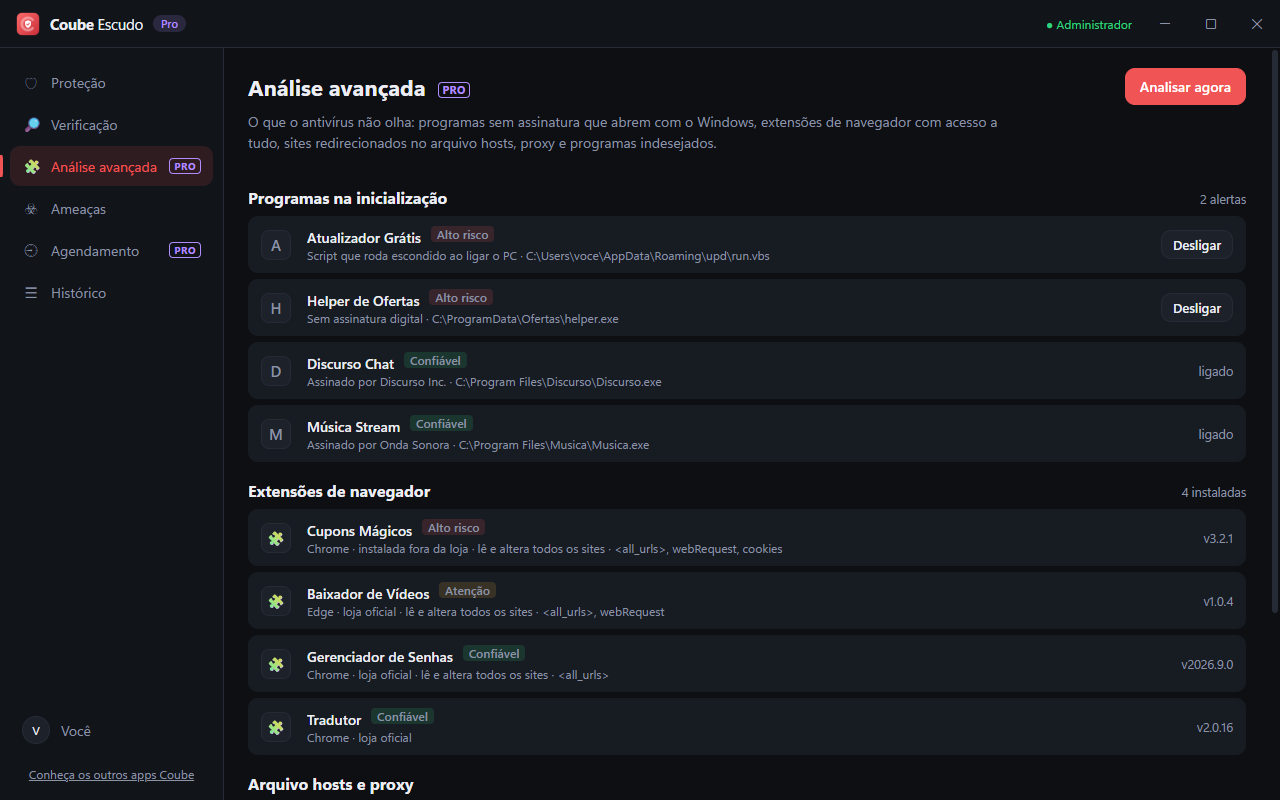
Task: Click the Administrador status indicator
Action: (1089, 24)
